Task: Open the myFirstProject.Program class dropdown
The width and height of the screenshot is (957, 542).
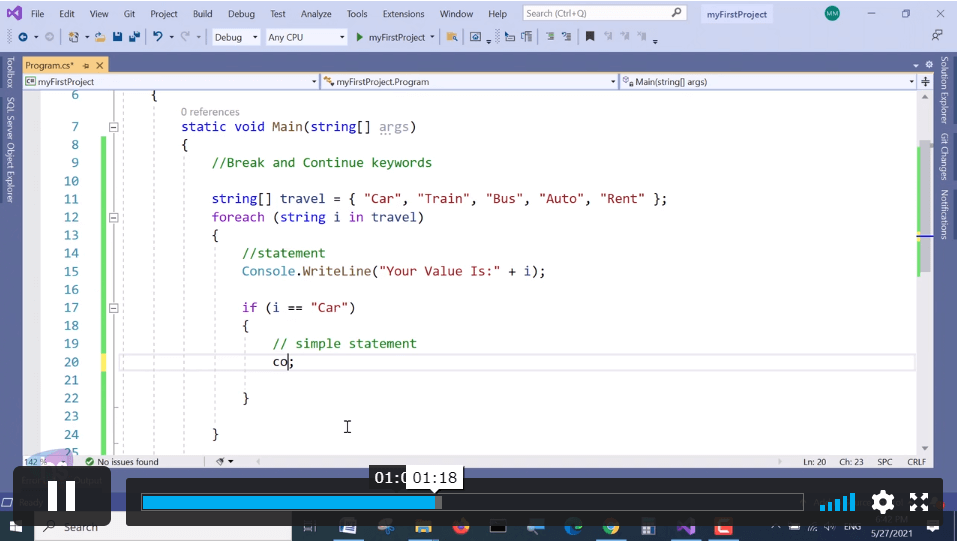Action: click(x=469, y=81)
